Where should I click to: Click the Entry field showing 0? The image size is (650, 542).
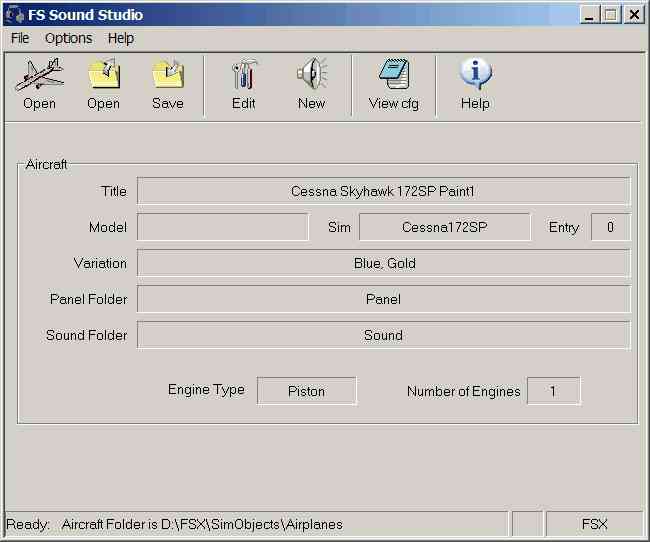(610, 227)
